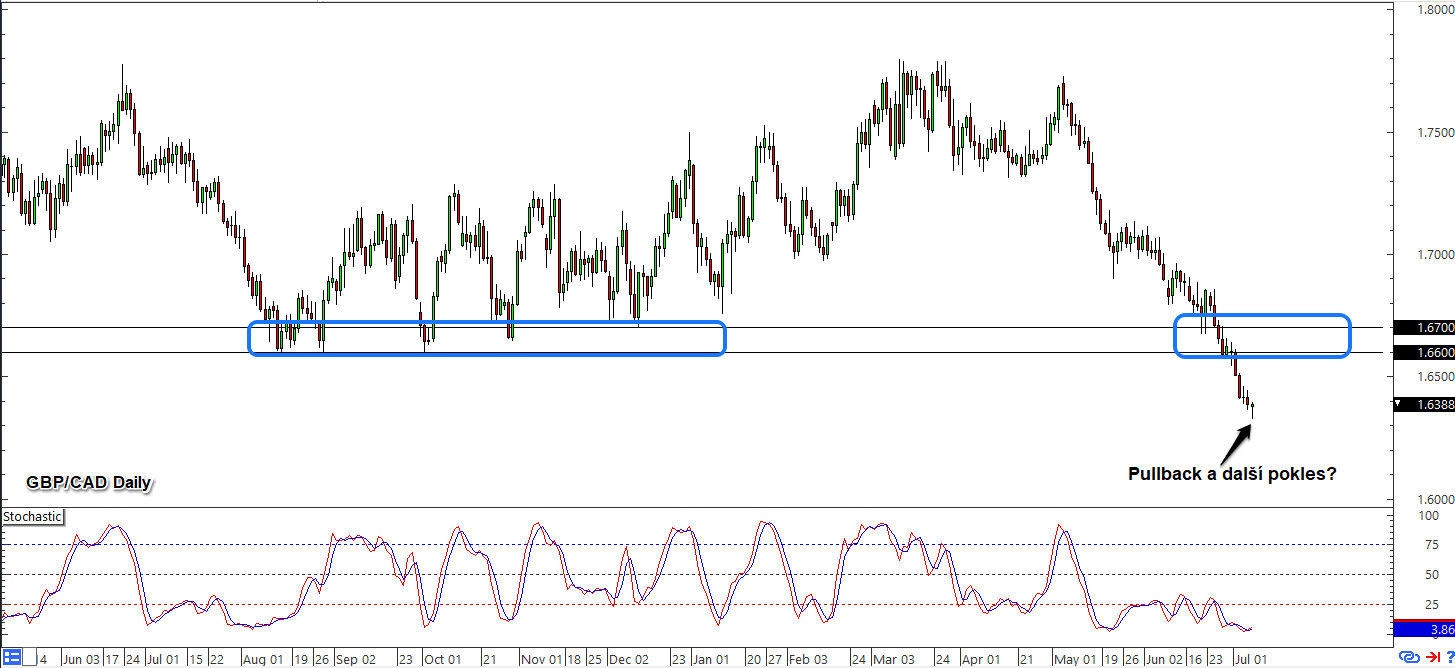Click the stochastic value label 3.86
The width and height of the screenshot is (1455, 668).
(x=1426, y=630)
